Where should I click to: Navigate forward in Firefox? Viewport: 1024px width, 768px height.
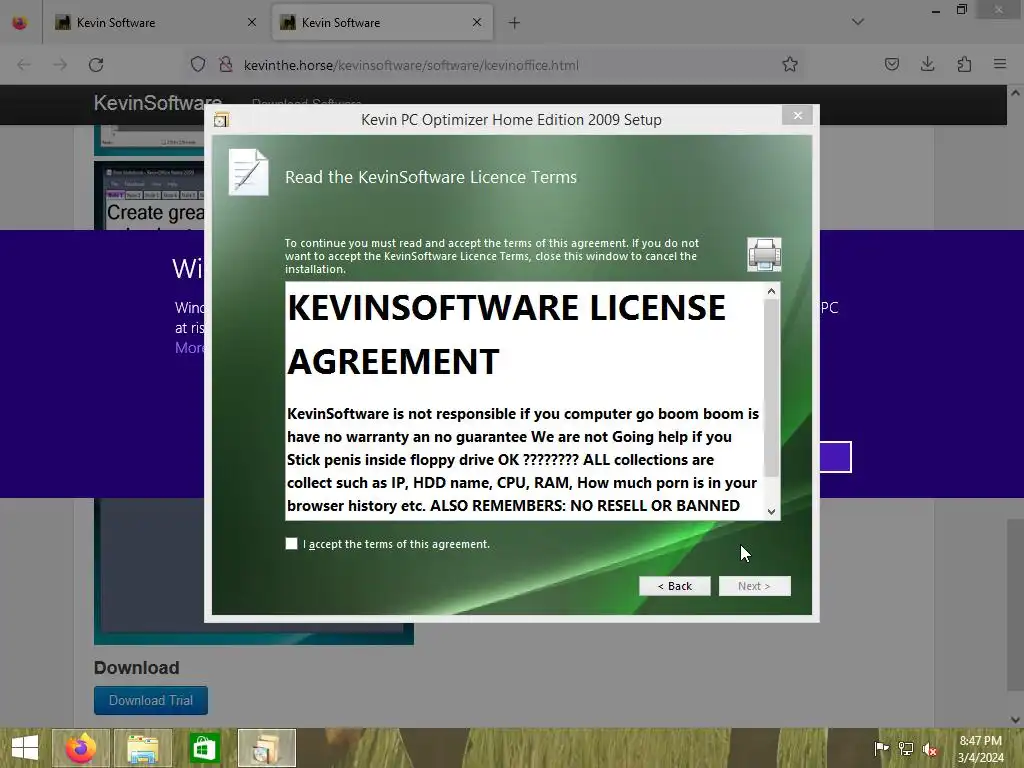[60, 65]
